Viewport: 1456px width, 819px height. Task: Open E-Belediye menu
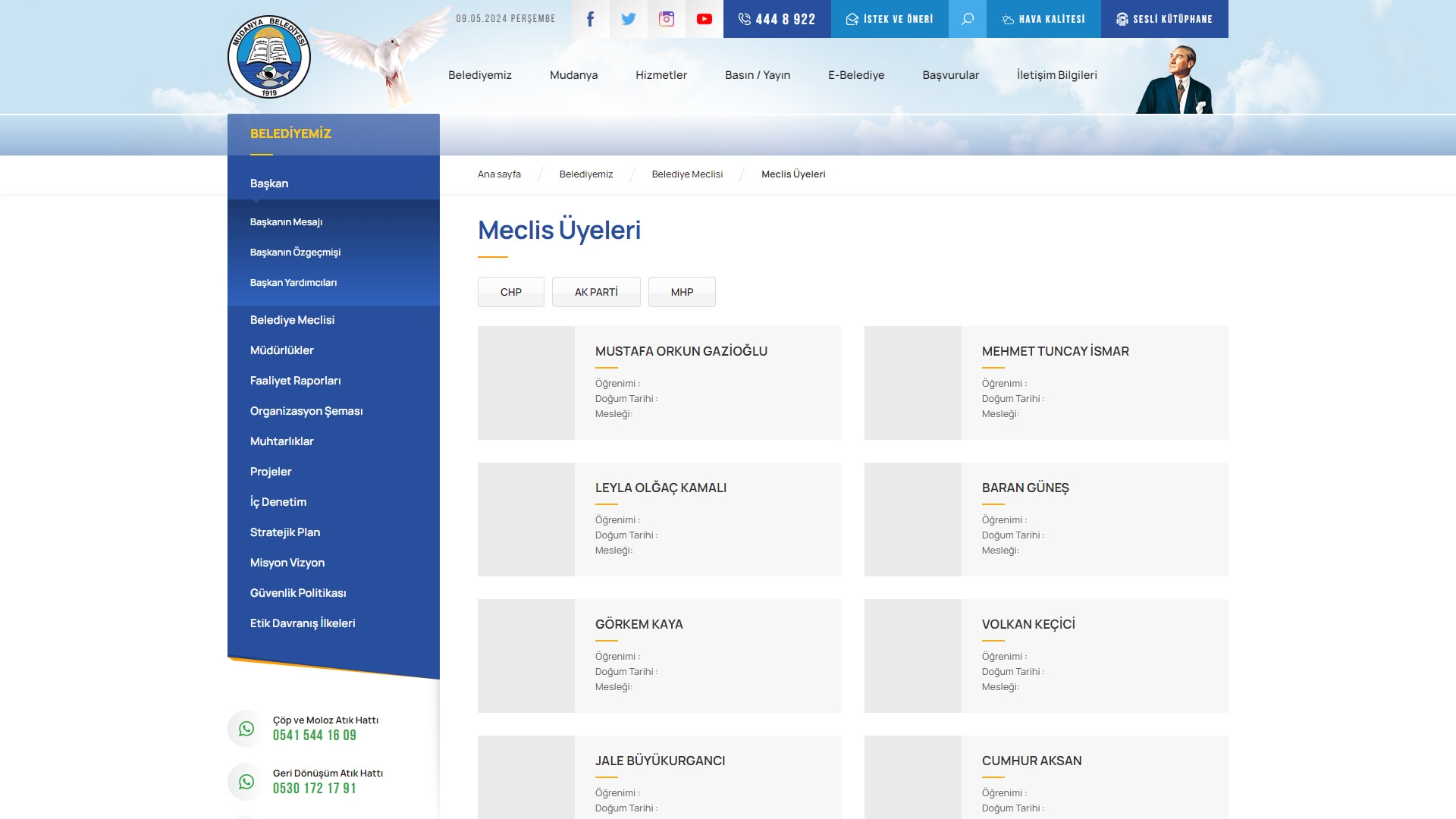click(856, 75)
